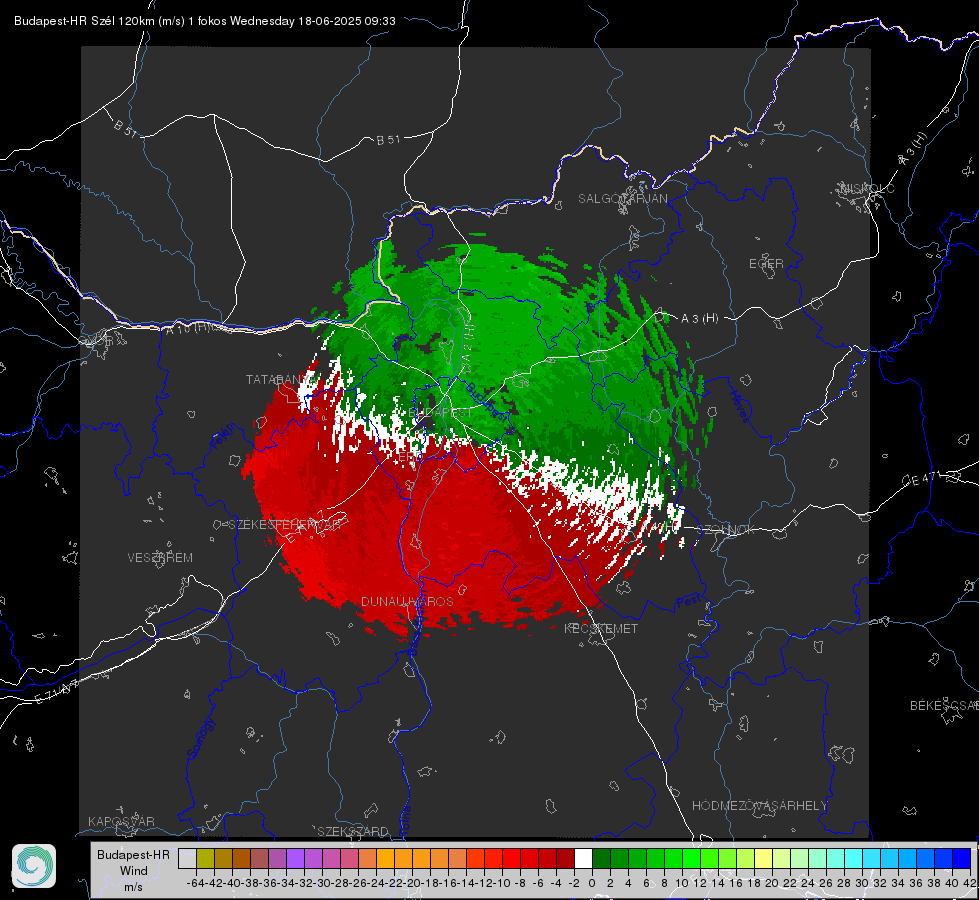This screenshot has height=900, width=979.
Task: Select the BUDAPEST label at the radar center
Action: click(x=440, y=413)
